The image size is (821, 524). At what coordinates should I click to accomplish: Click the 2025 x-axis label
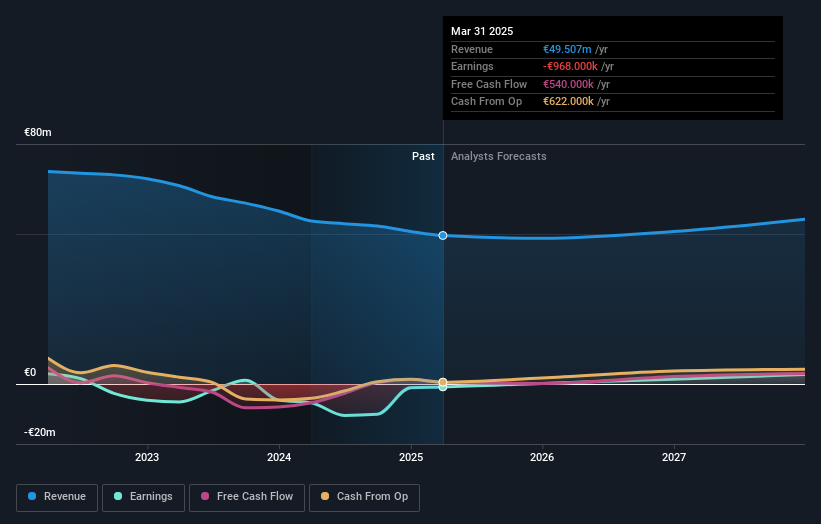tap(411, 458)
